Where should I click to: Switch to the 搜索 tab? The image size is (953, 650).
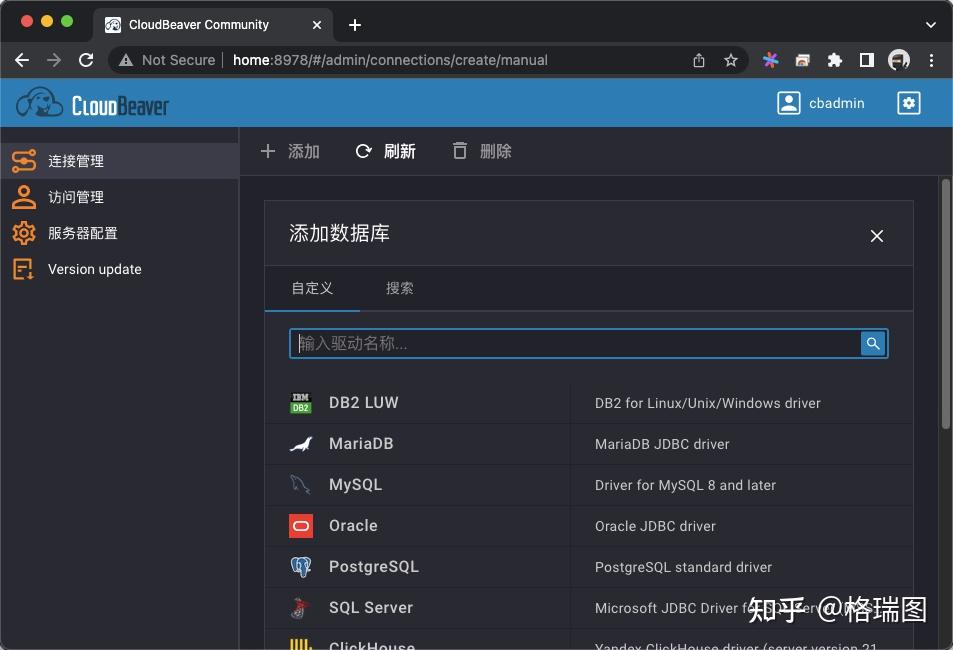[x=400, y=288]
